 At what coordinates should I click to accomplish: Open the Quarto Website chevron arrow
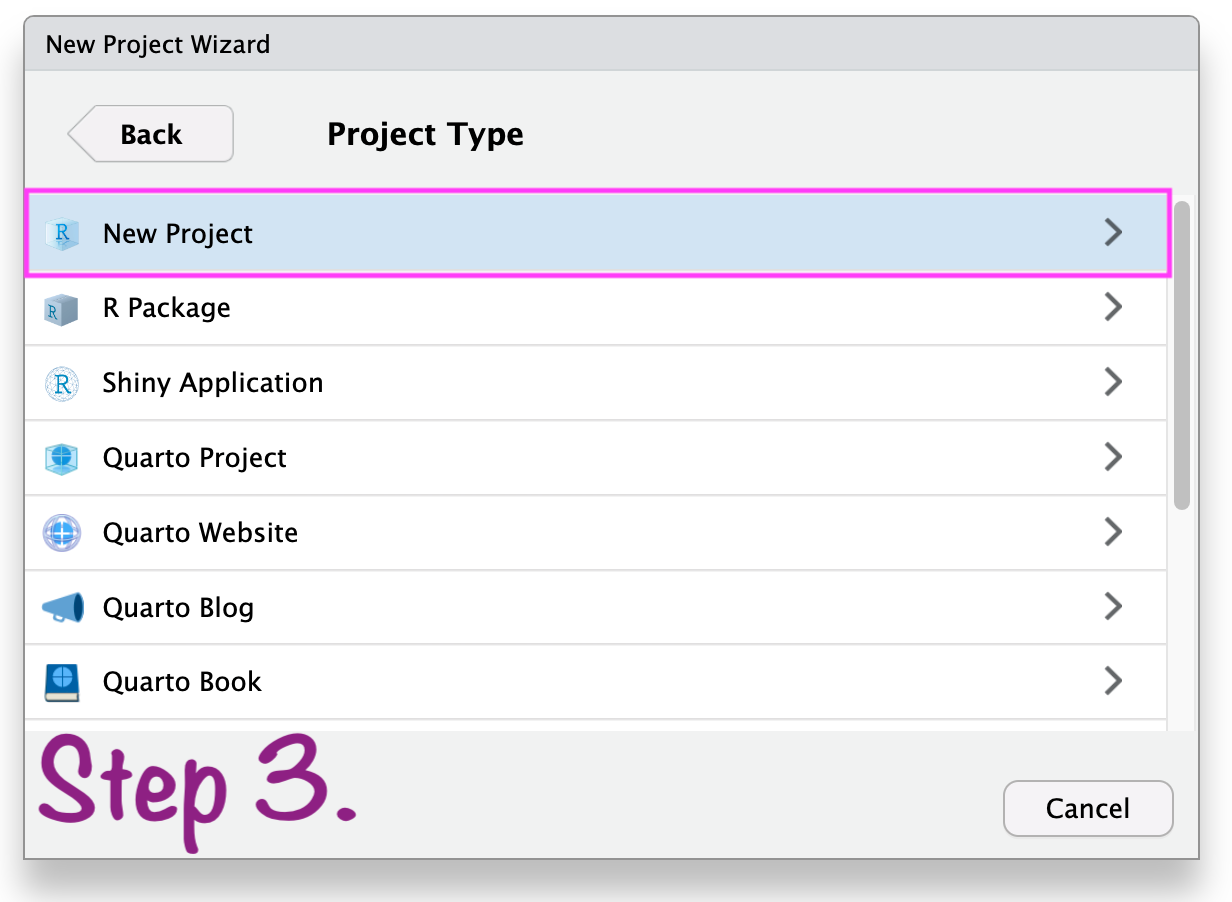coord(1113,532)
